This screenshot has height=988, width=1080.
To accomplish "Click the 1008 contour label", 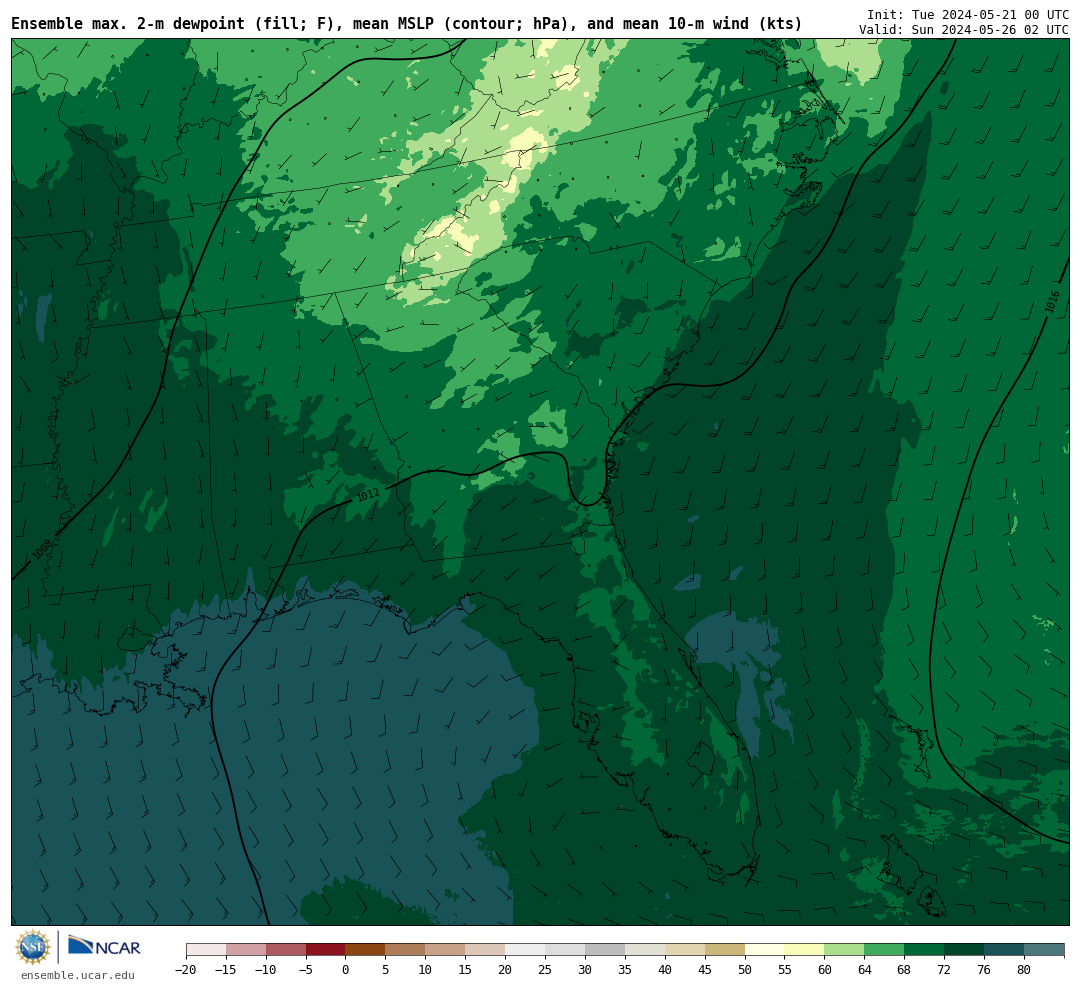I will click(42, 549).
